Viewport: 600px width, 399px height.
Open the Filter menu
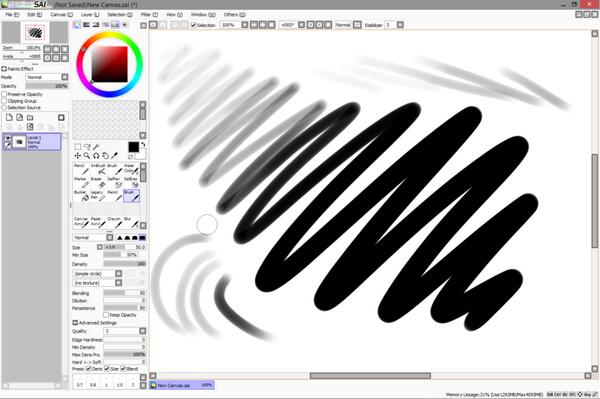pos(149,15)
